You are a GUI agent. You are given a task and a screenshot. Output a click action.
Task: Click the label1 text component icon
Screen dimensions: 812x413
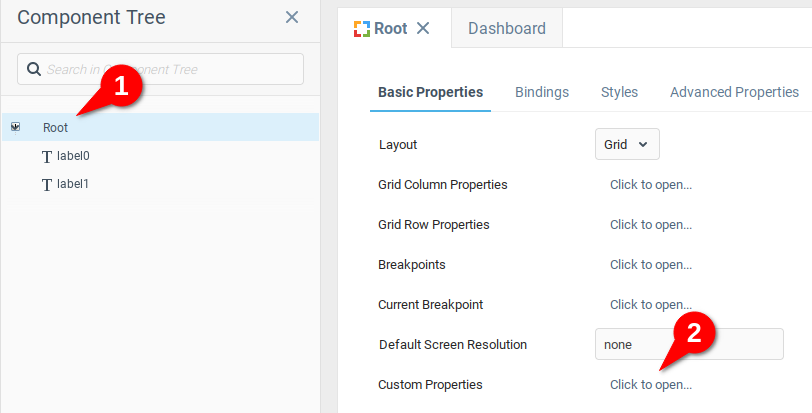(46, 184)
